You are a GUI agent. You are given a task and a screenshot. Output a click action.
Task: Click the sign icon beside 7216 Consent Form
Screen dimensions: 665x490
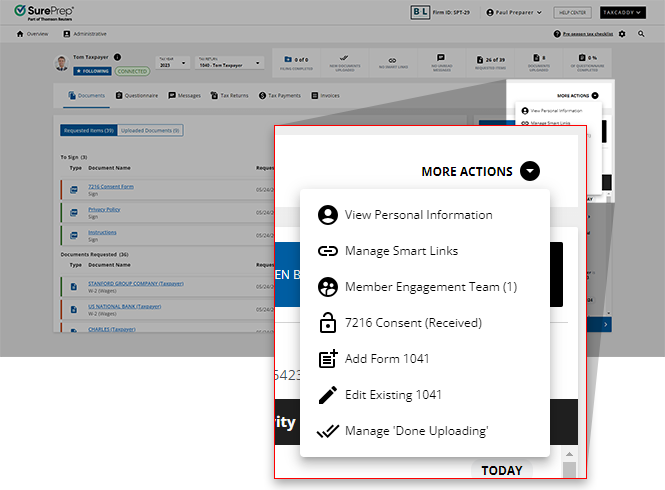(x=74, y=190)
